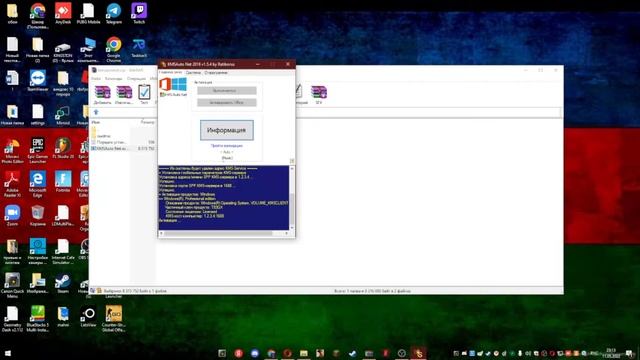
Task: Click the Office and Windows logo in KMSAuto
Action: coord(173,84)
